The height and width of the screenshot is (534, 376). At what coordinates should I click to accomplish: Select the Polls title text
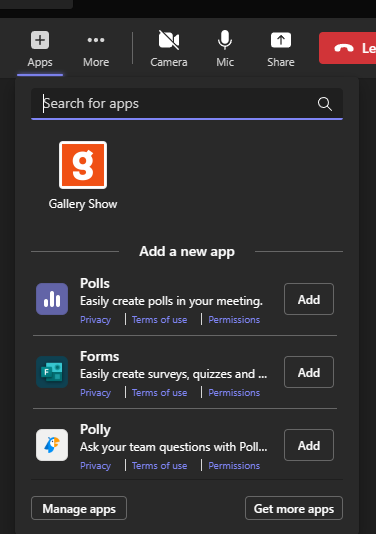click(95, 283)
